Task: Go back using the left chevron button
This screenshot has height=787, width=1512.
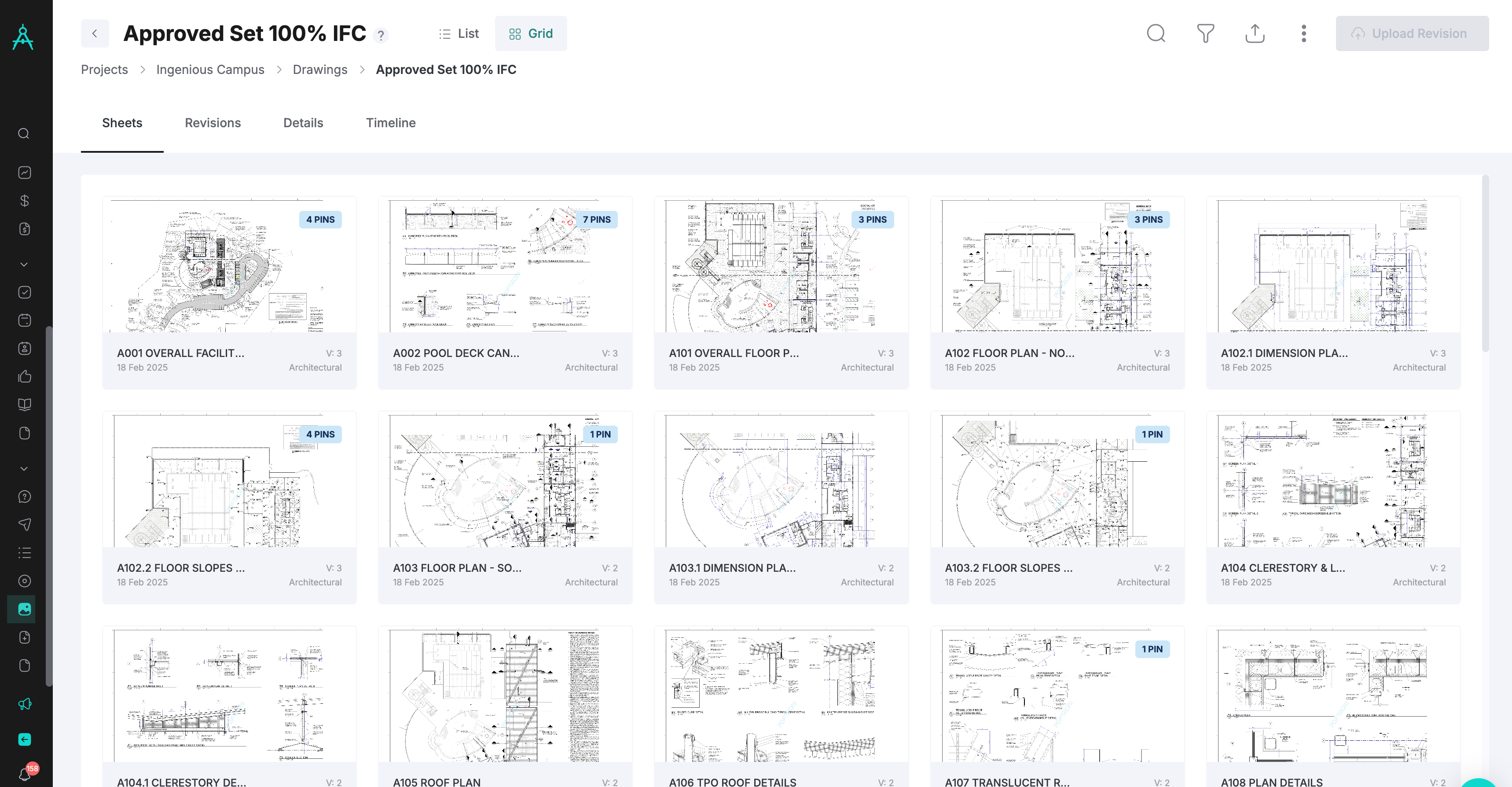Action: [95, 33]
